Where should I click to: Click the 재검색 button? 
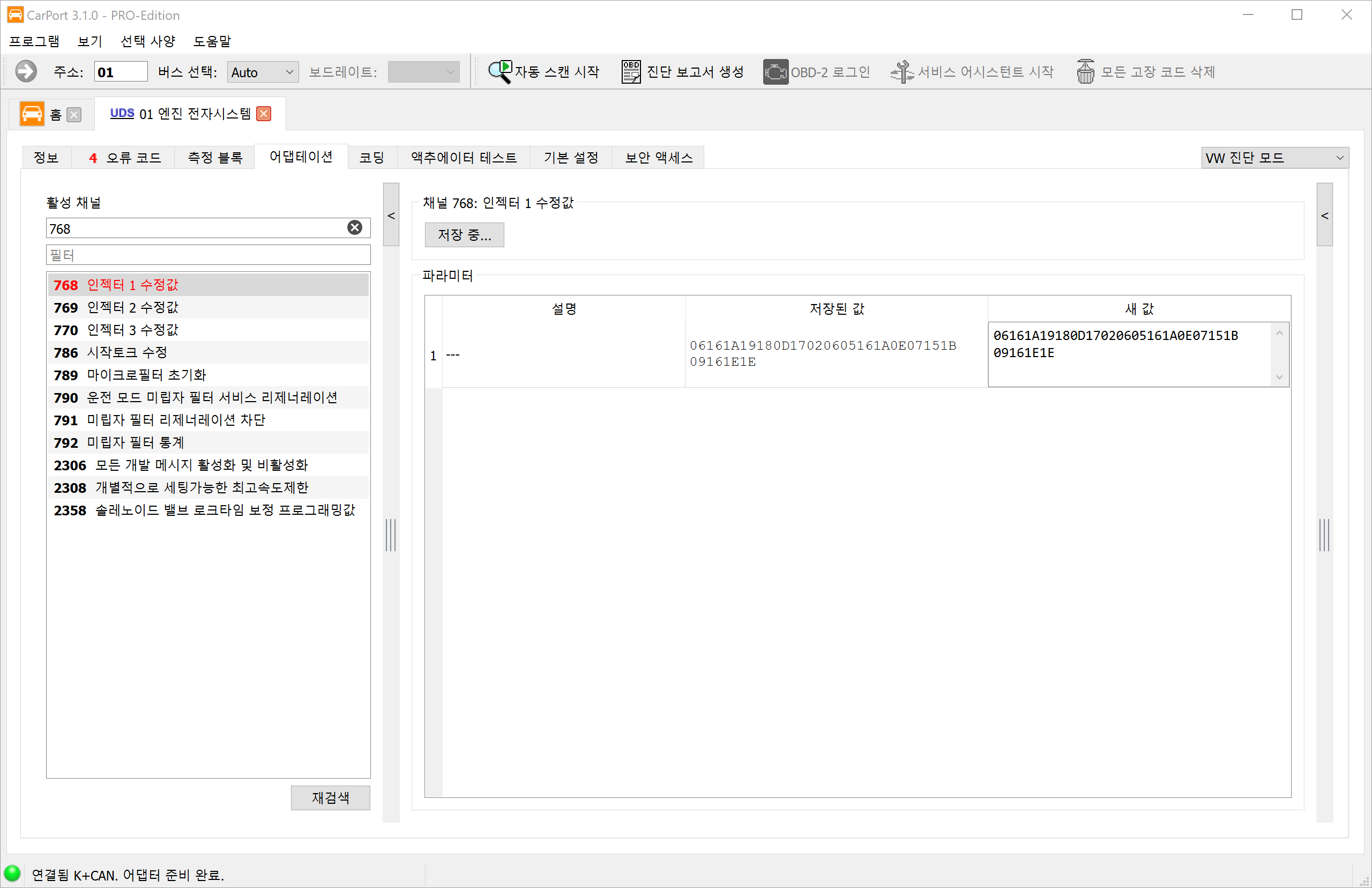click(x=330, y=797)
